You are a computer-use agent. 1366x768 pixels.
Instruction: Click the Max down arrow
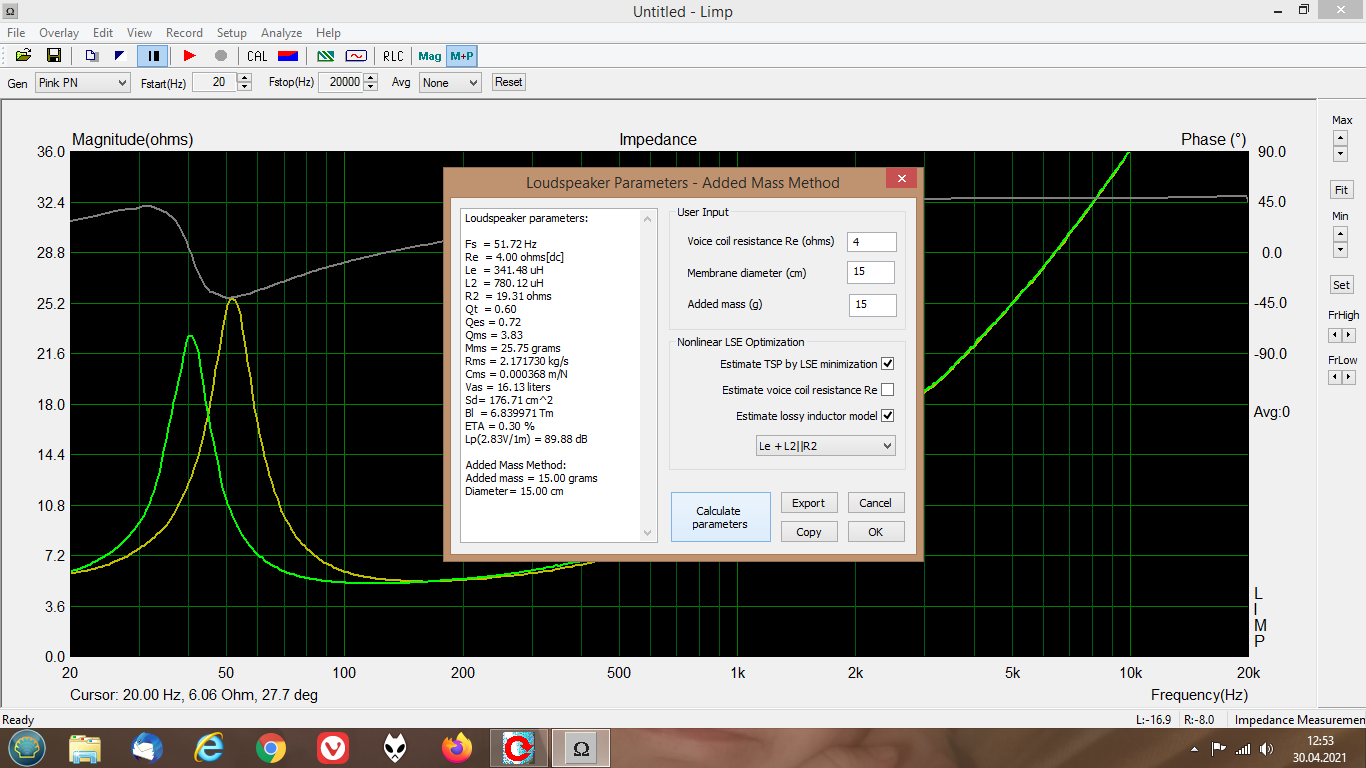tap(1341, 154)
